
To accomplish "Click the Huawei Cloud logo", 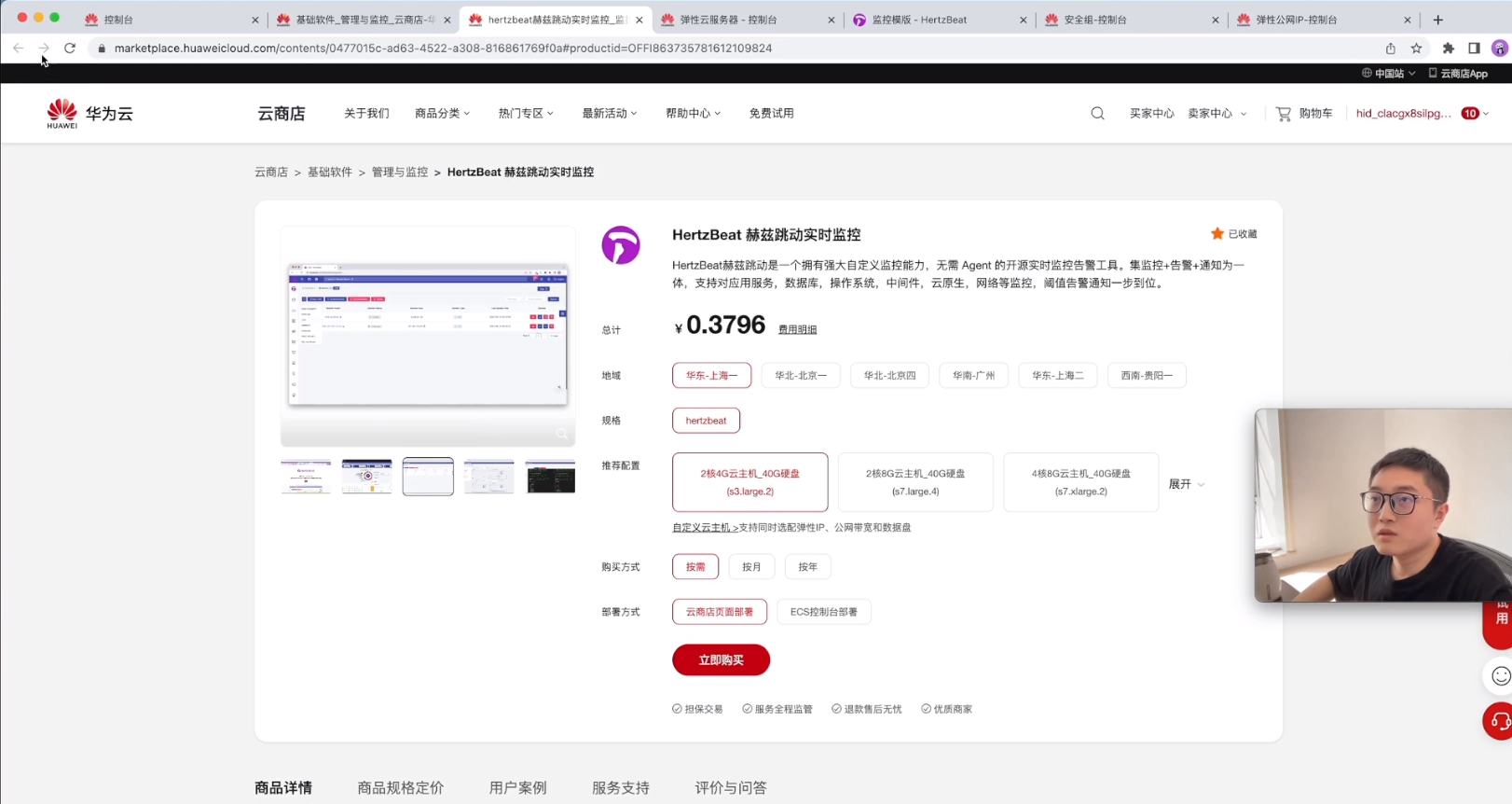I will click(90, 114).
